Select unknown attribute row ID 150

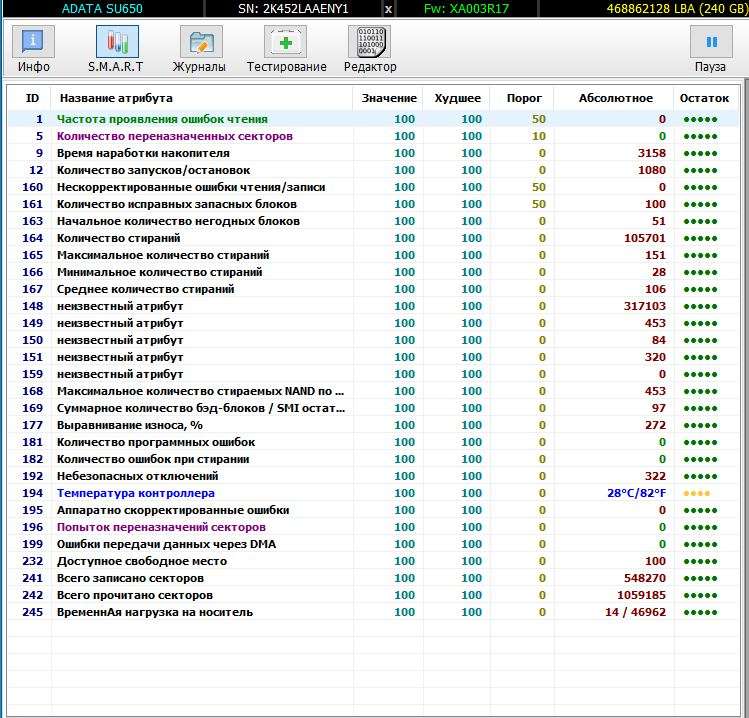coord(373,340)
